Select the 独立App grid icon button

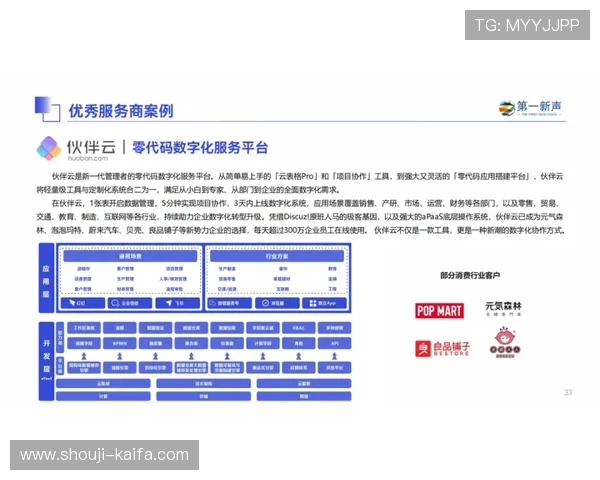(x=324, y=303)
